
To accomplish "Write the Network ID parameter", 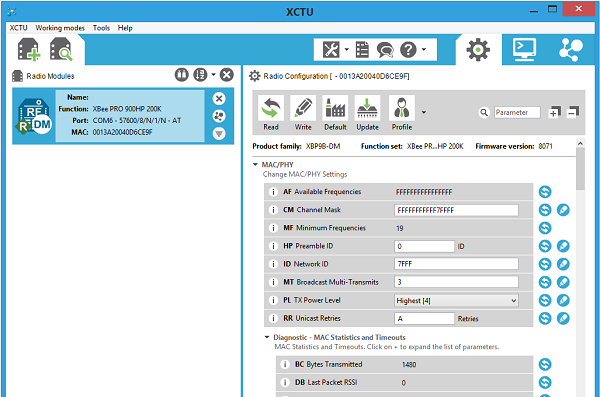I will coord(563,264).
